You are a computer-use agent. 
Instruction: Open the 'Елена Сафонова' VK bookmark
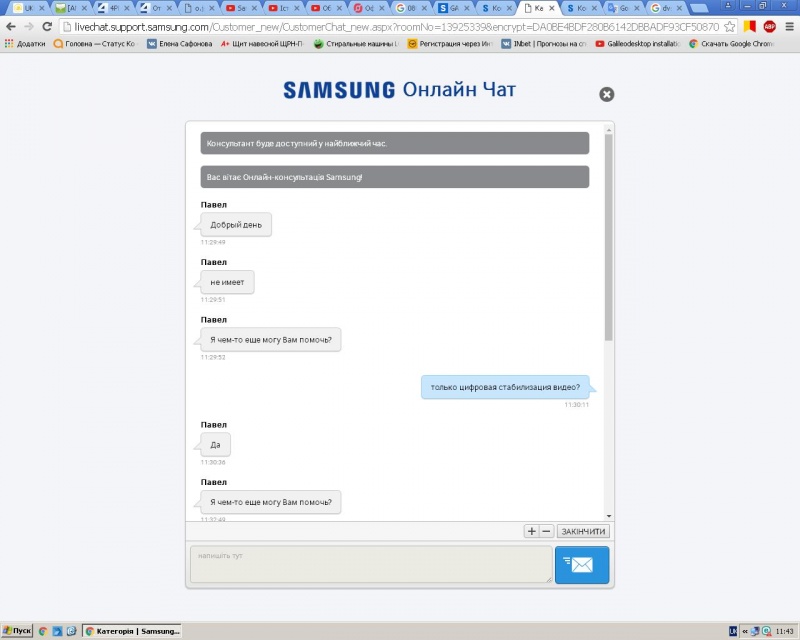pyautogui.click(x=180, y=44)
